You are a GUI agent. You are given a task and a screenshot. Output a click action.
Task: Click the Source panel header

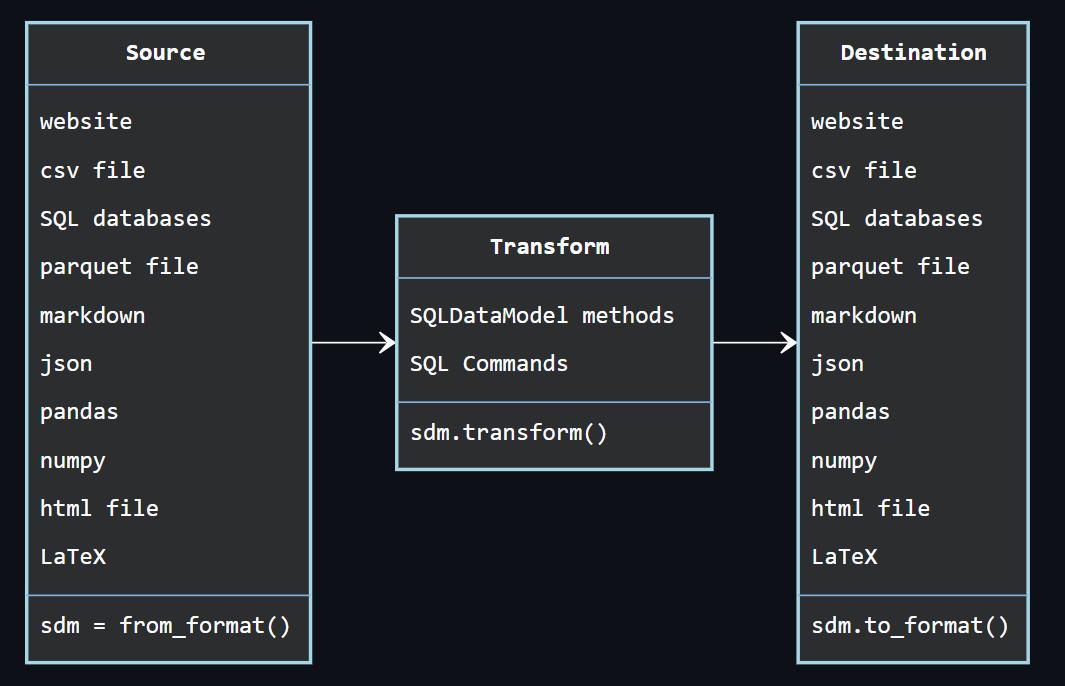[x=166, y=52]
